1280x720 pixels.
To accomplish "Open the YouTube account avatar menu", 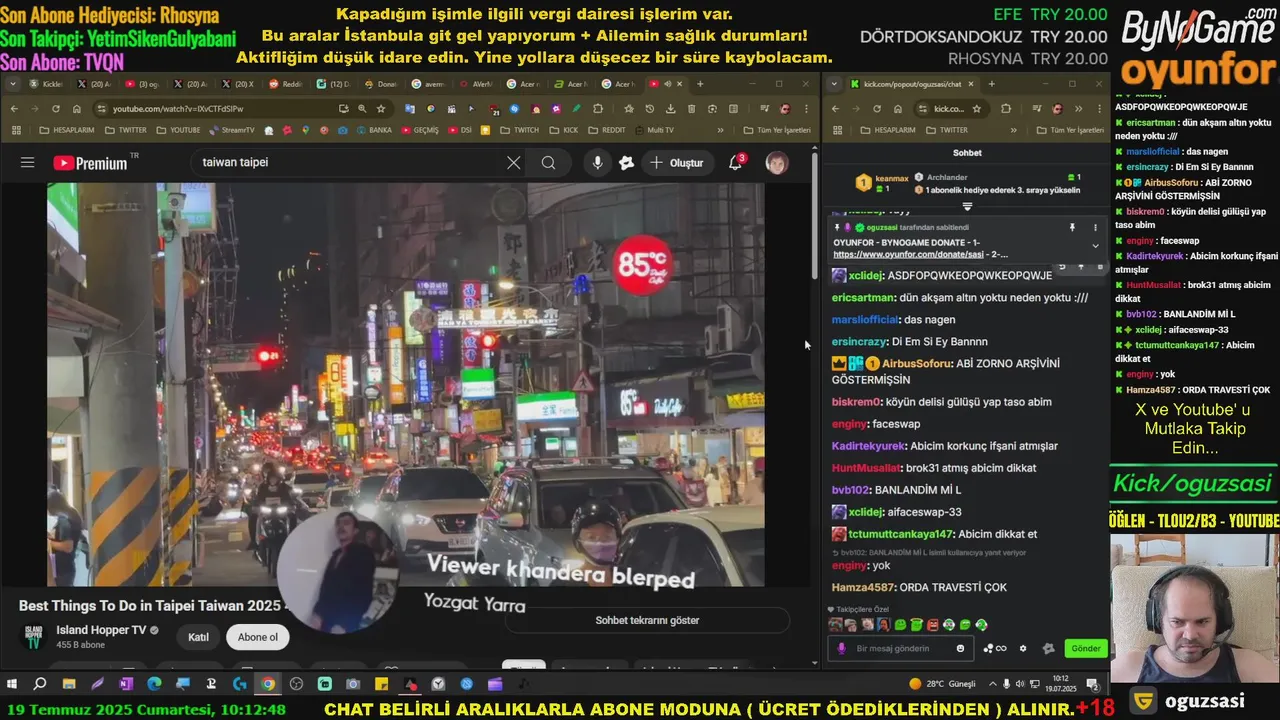I will 777,162.
